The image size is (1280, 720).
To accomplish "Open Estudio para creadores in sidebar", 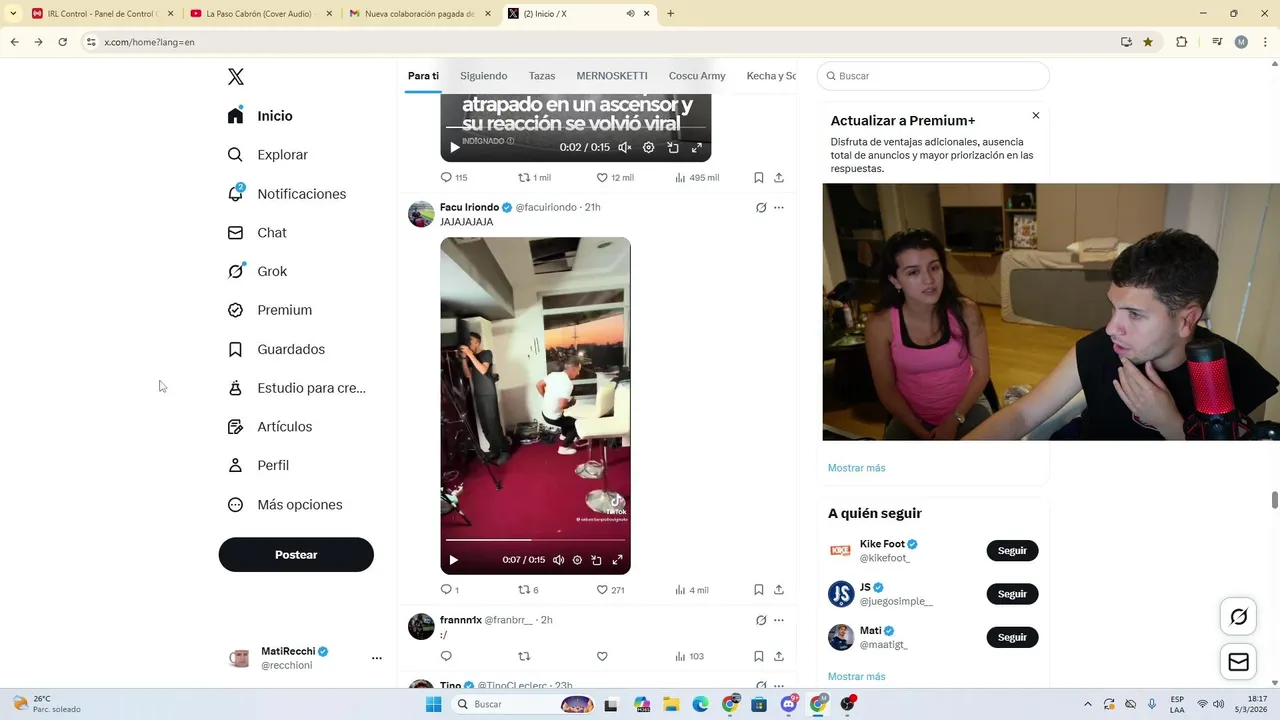I will tap(297, 388).
